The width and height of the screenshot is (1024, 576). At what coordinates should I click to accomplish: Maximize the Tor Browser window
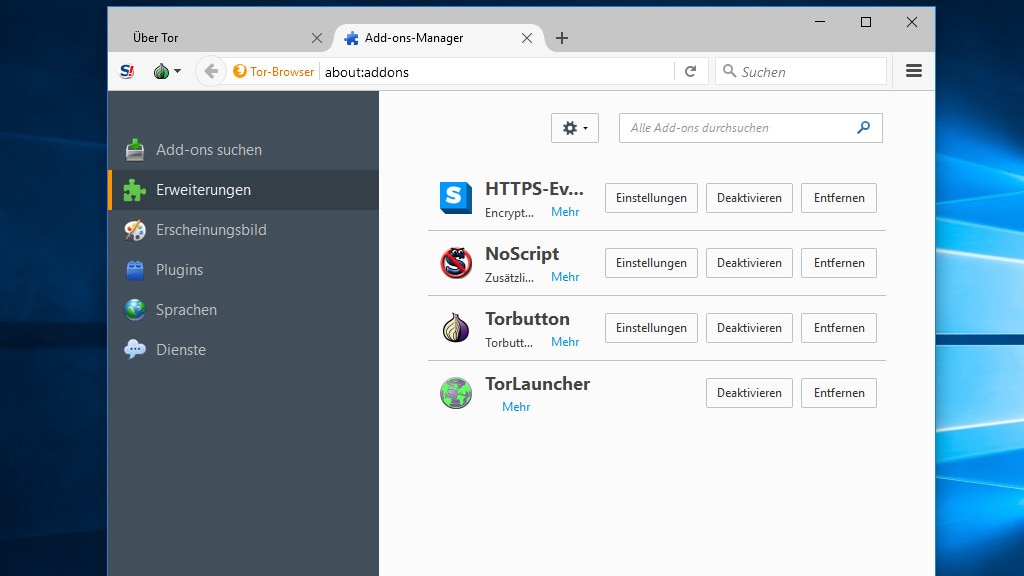pos(866,22)
